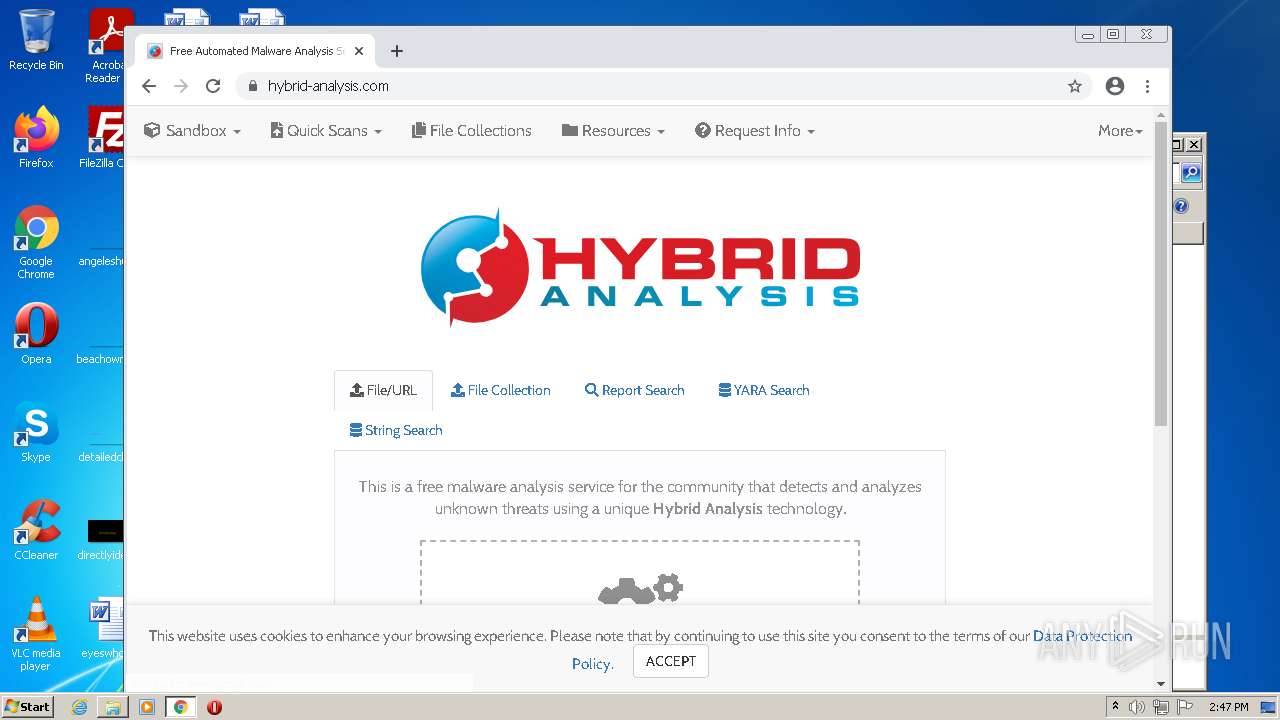The image size is (1280, 720).
Task: Click the help icon in the background window
Action: (1181, 206)
